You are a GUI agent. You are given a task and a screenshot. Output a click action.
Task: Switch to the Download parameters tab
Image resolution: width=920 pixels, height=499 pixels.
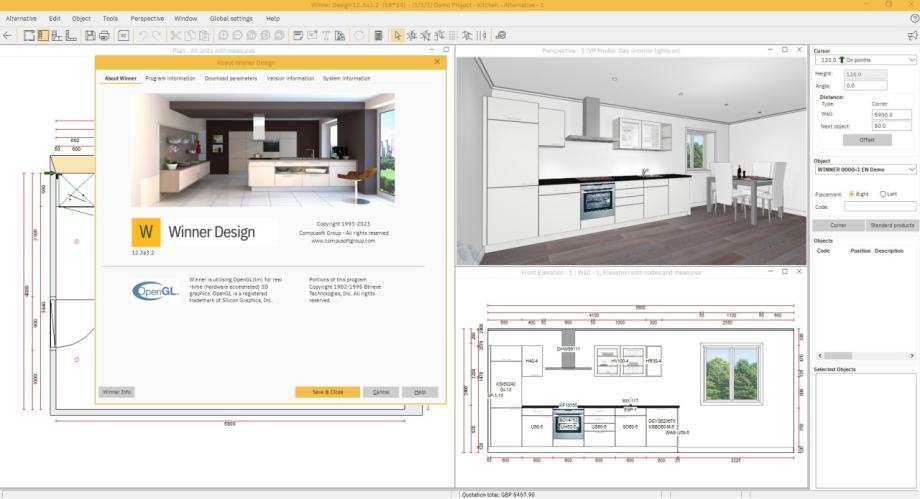pos(230,78)
